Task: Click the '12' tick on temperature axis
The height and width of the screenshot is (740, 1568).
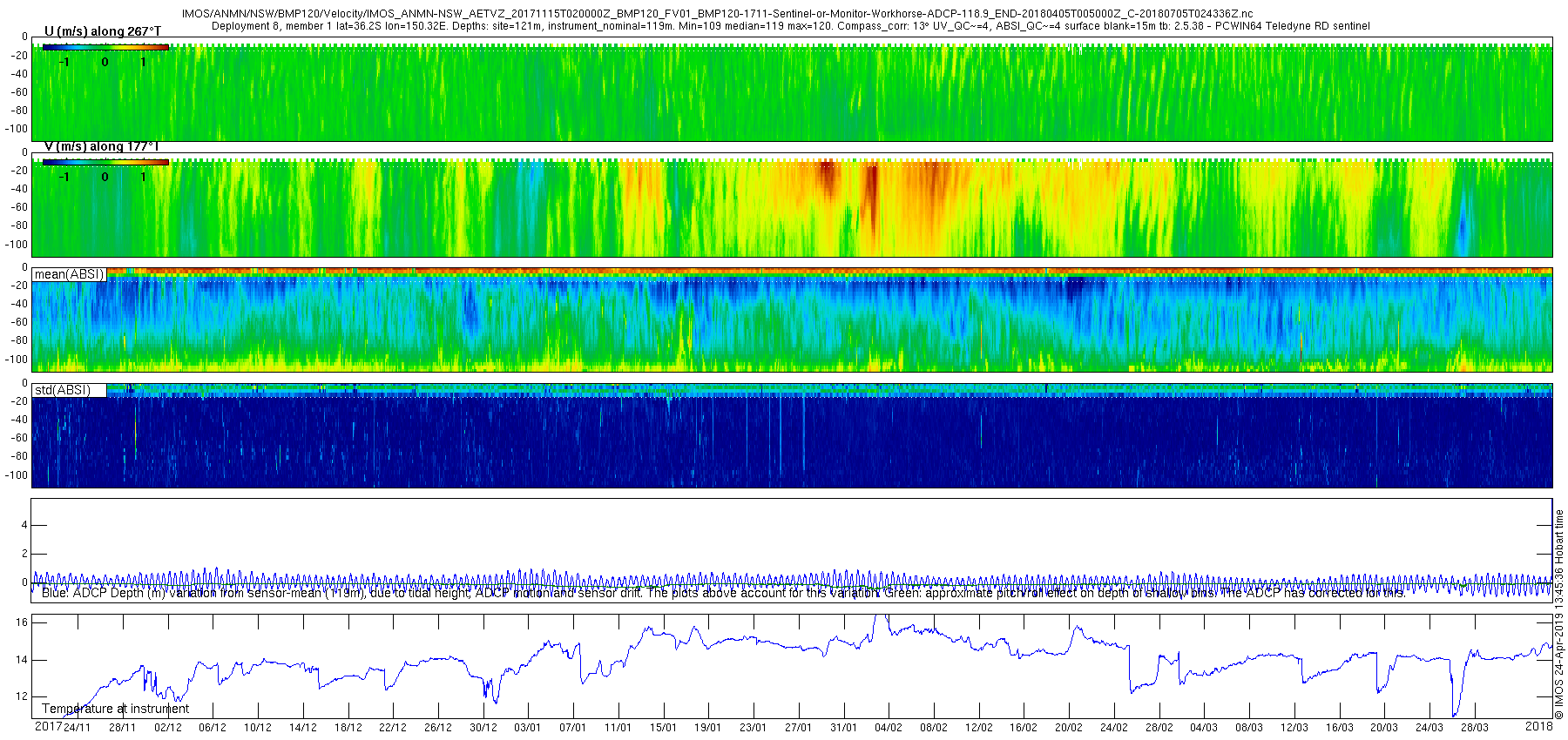Action: [x=22, y=696]
